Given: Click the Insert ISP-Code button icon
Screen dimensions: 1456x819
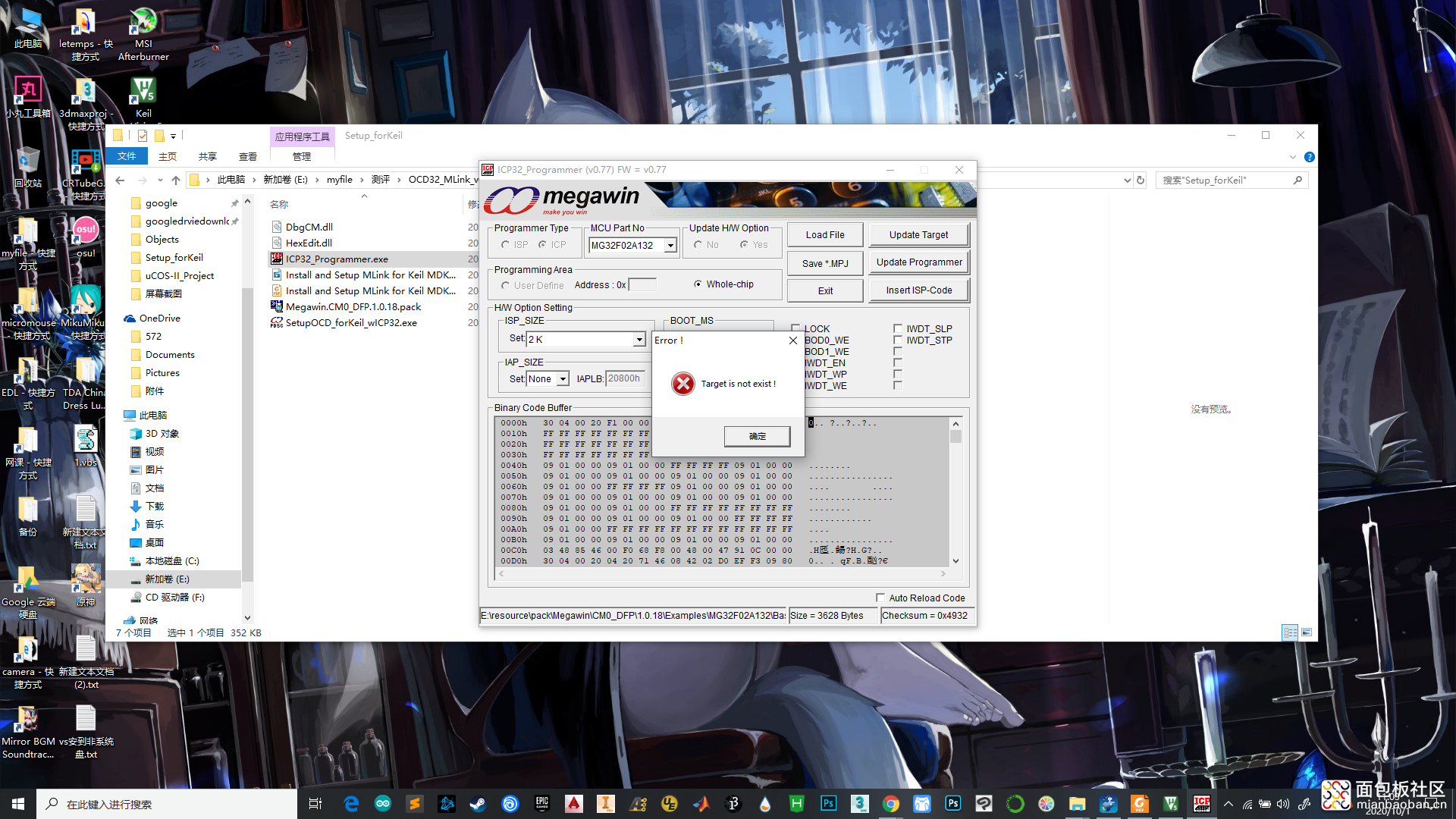Looking at the screenshot, I should pyautogui.click(x=918, y=290).
